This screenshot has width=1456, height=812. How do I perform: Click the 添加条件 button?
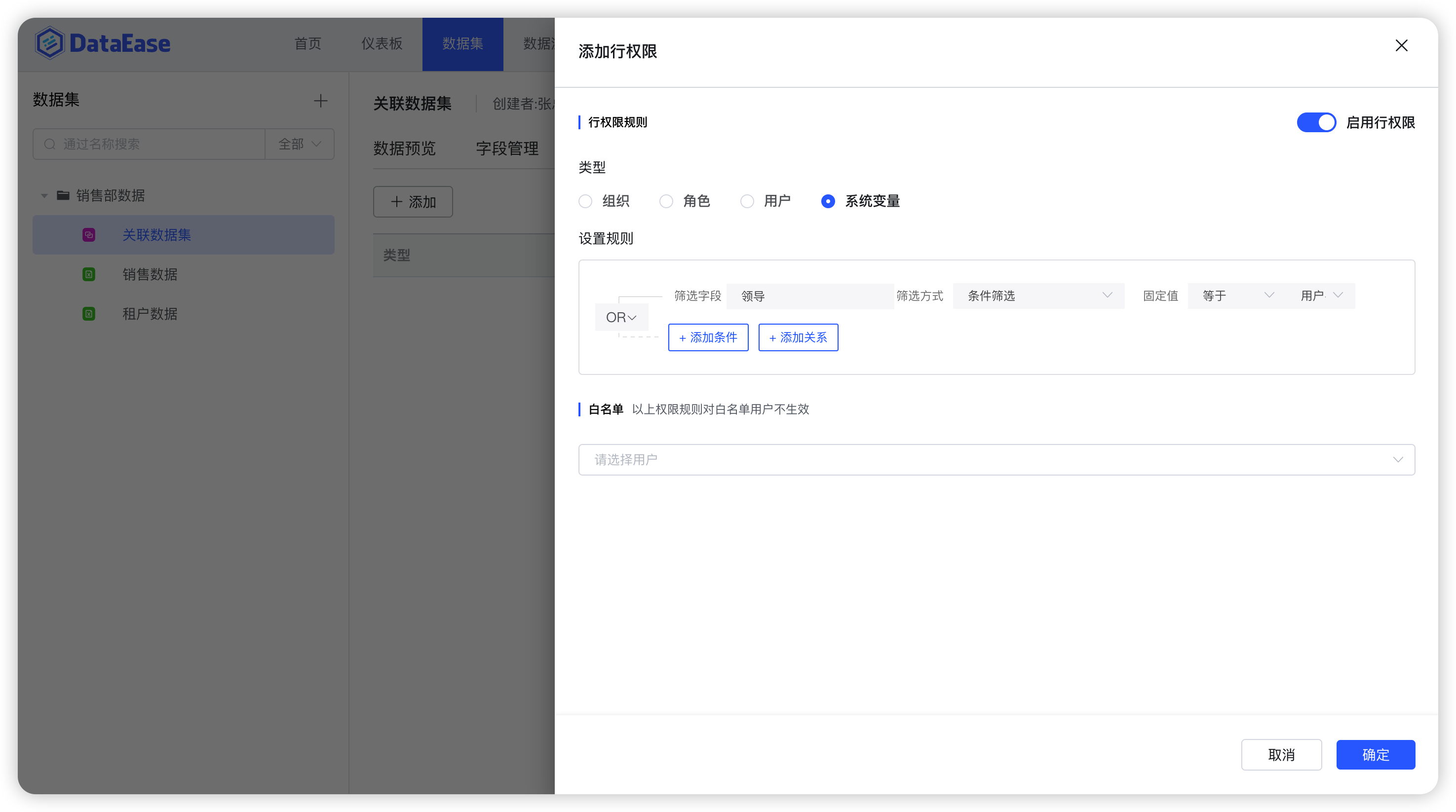(x=708, y=337)
